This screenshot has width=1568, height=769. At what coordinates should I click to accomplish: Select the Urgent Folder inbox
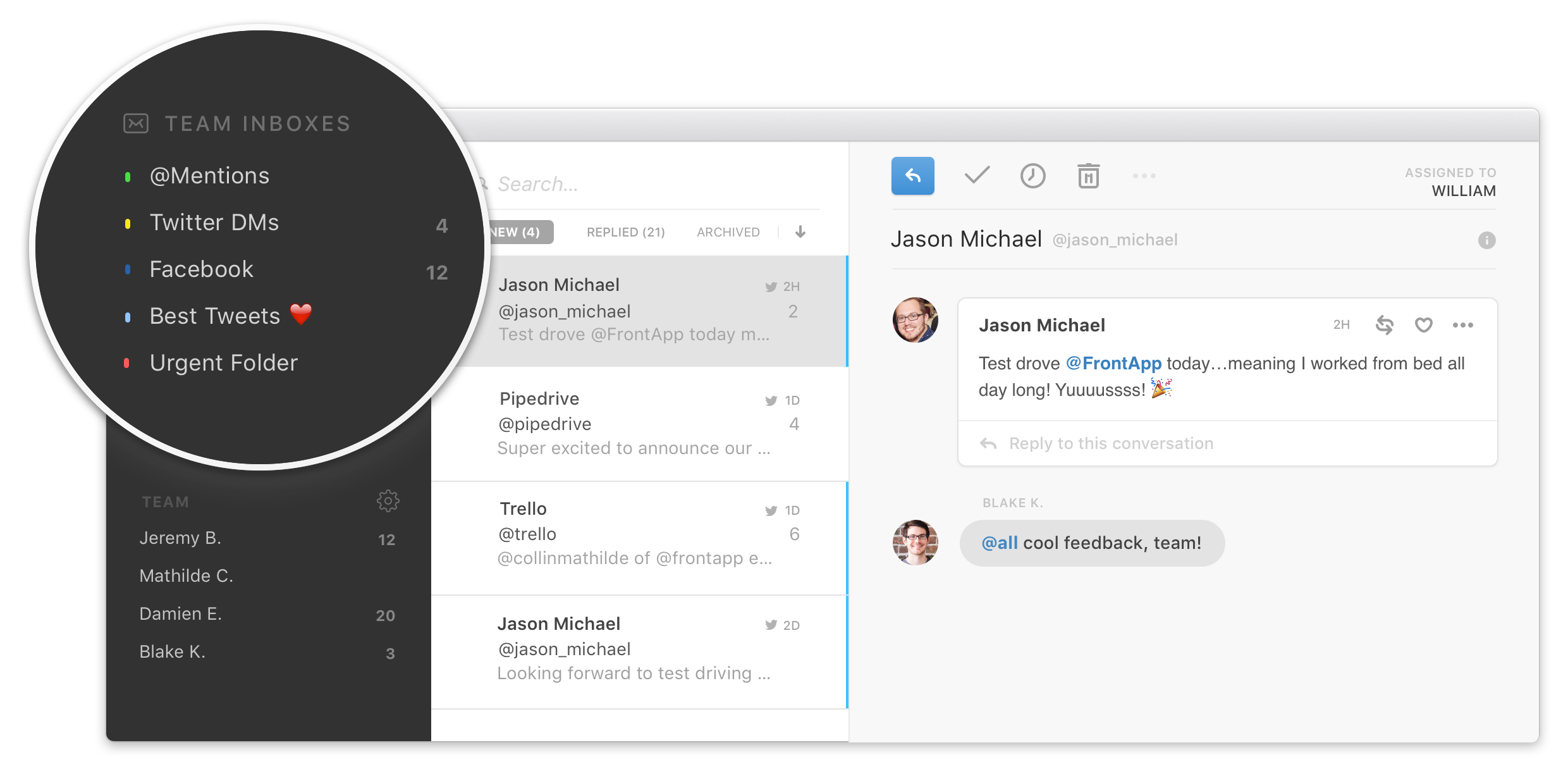pyautogui.click(x=223, y=363)
